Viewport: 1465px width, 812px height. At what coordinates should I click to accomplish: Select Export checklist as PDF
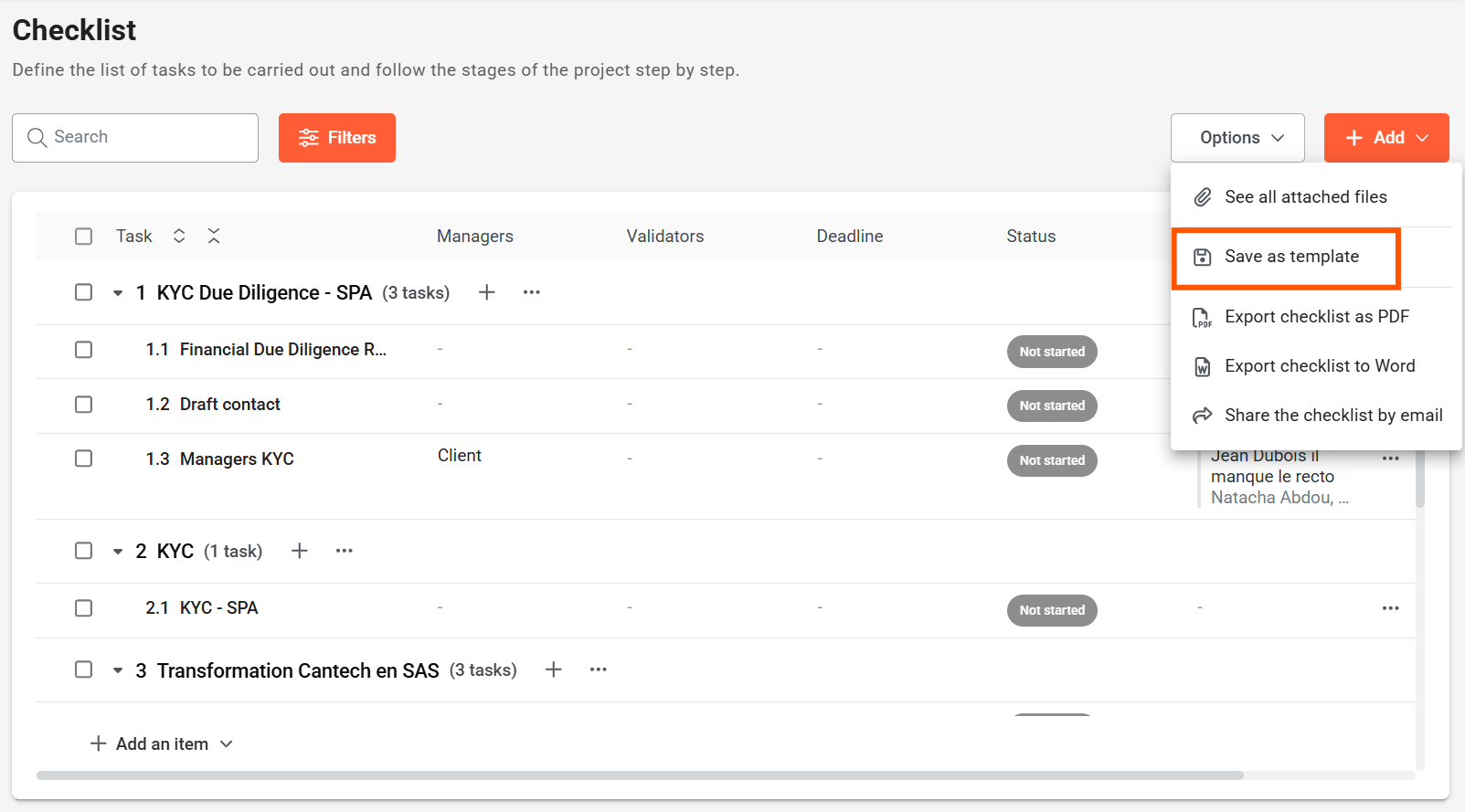pos(1316,317)
